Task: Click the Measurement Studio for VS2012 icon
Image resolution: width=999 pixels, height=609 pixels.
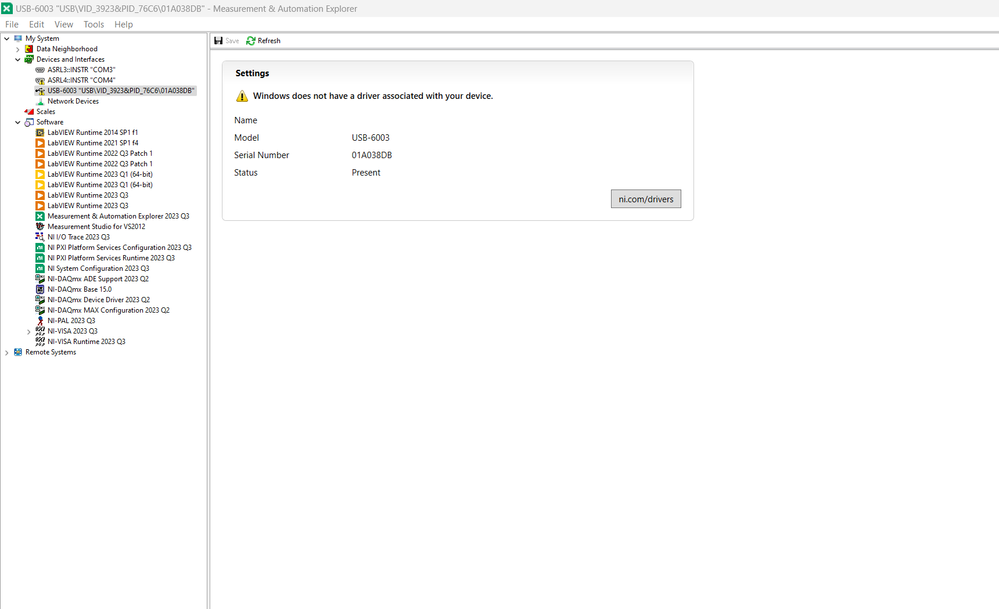Action: [40, 227]
